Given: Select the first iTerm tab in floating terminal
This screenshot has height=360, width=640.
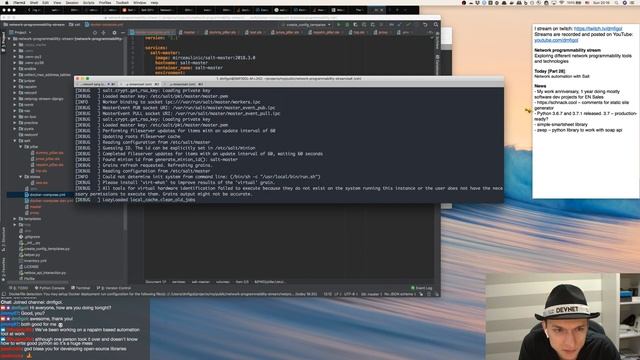Looking at the screenshot, I should point(97,84).
